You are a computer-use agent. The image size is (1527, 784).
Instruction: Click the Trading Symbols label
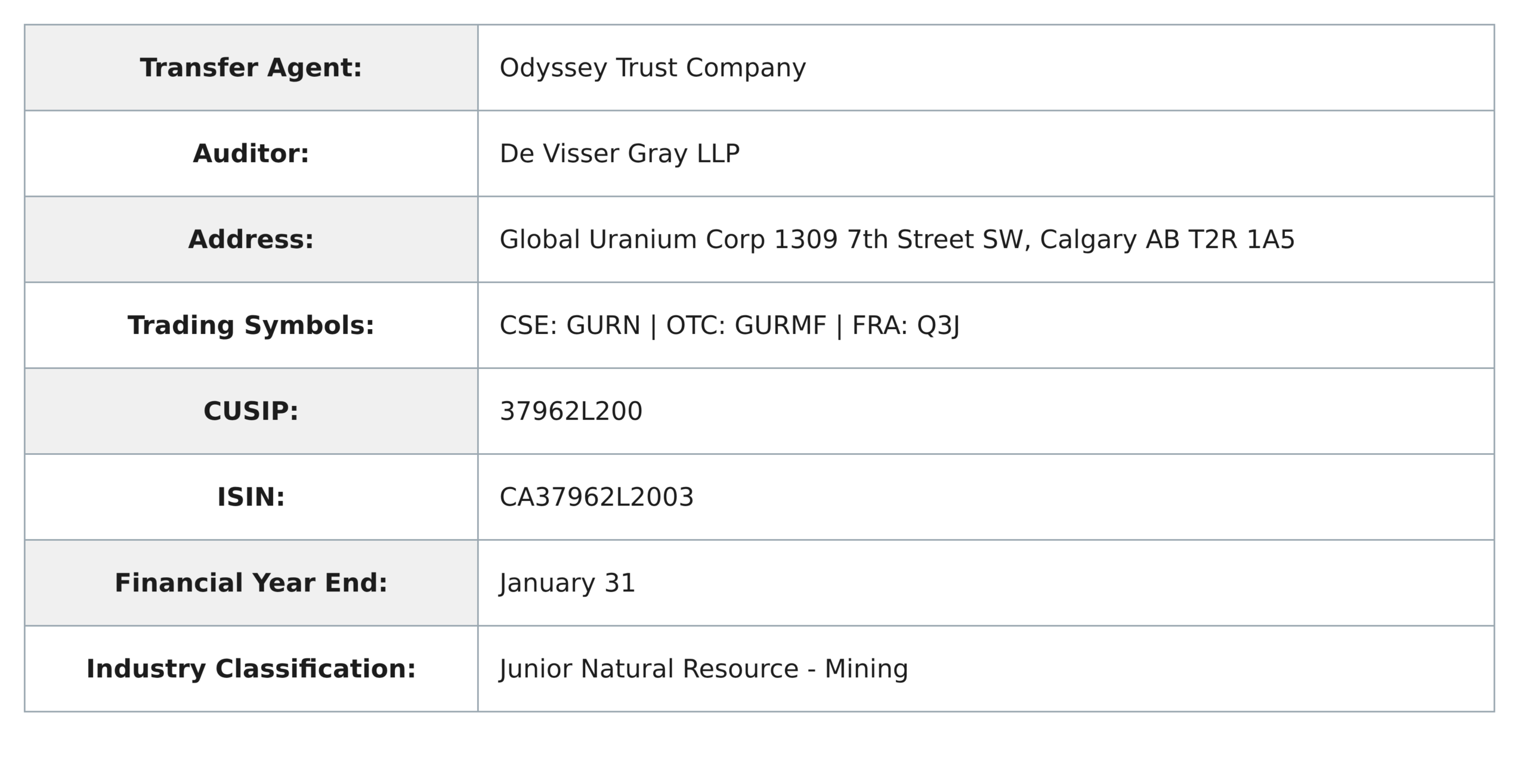click(251, 326)
